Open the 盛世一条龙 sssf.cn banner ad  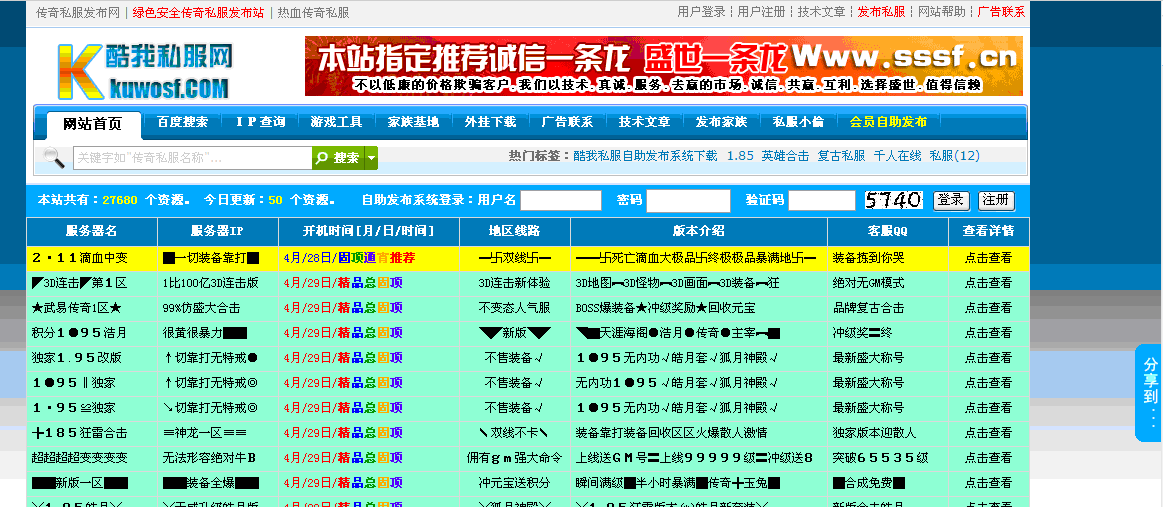click(663, 66)
